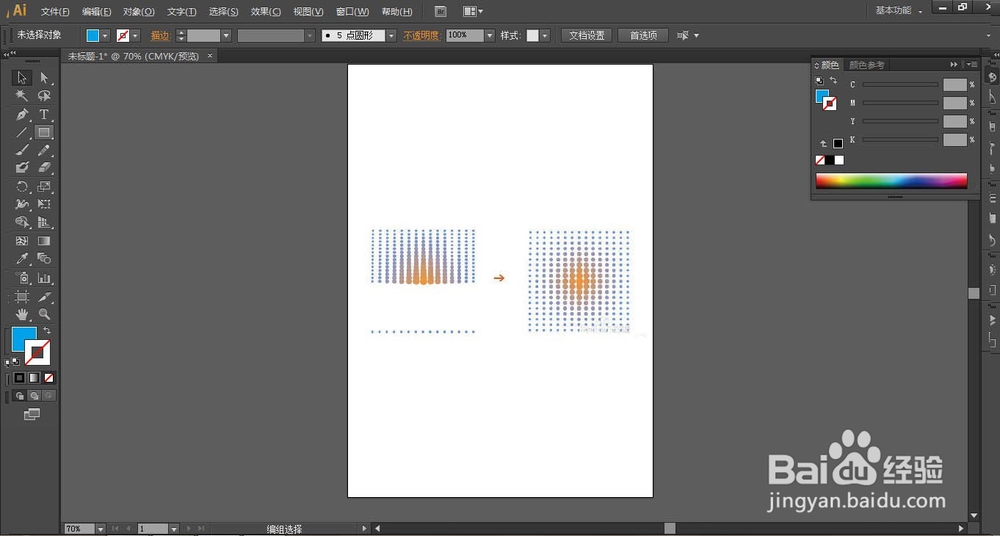The height and width of the screenshot is (536, 1000).
Task: Select the Column Graph tool
Action: pos(44,278)
